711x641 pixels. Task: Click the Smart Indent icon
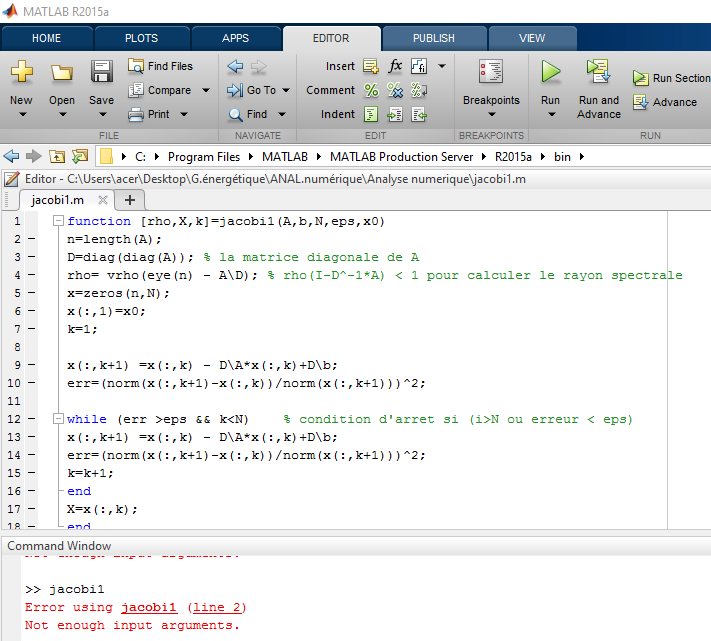point(371,114)
